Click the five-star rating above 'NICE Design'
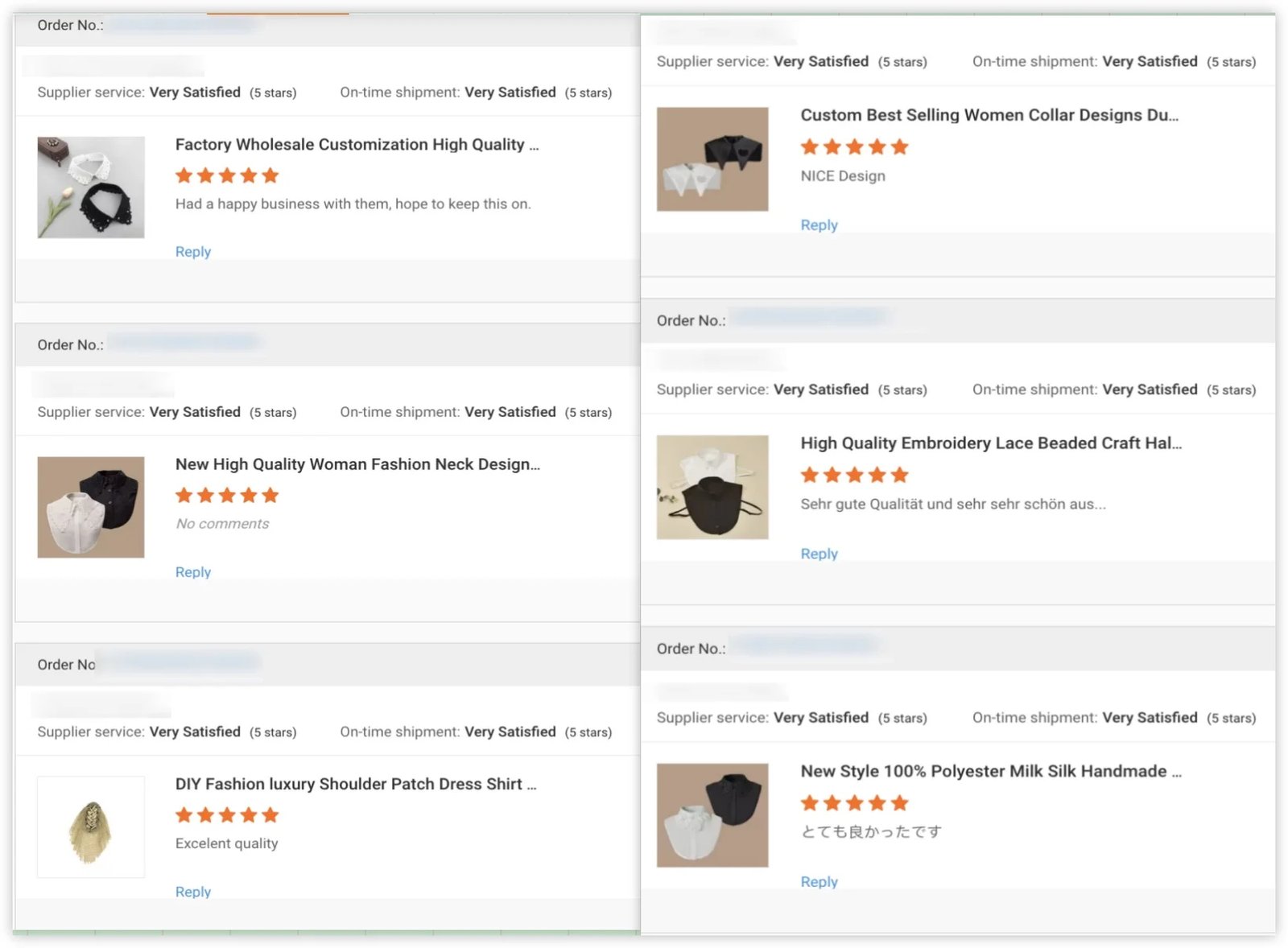1288x948 pixels. coord(854,147)
